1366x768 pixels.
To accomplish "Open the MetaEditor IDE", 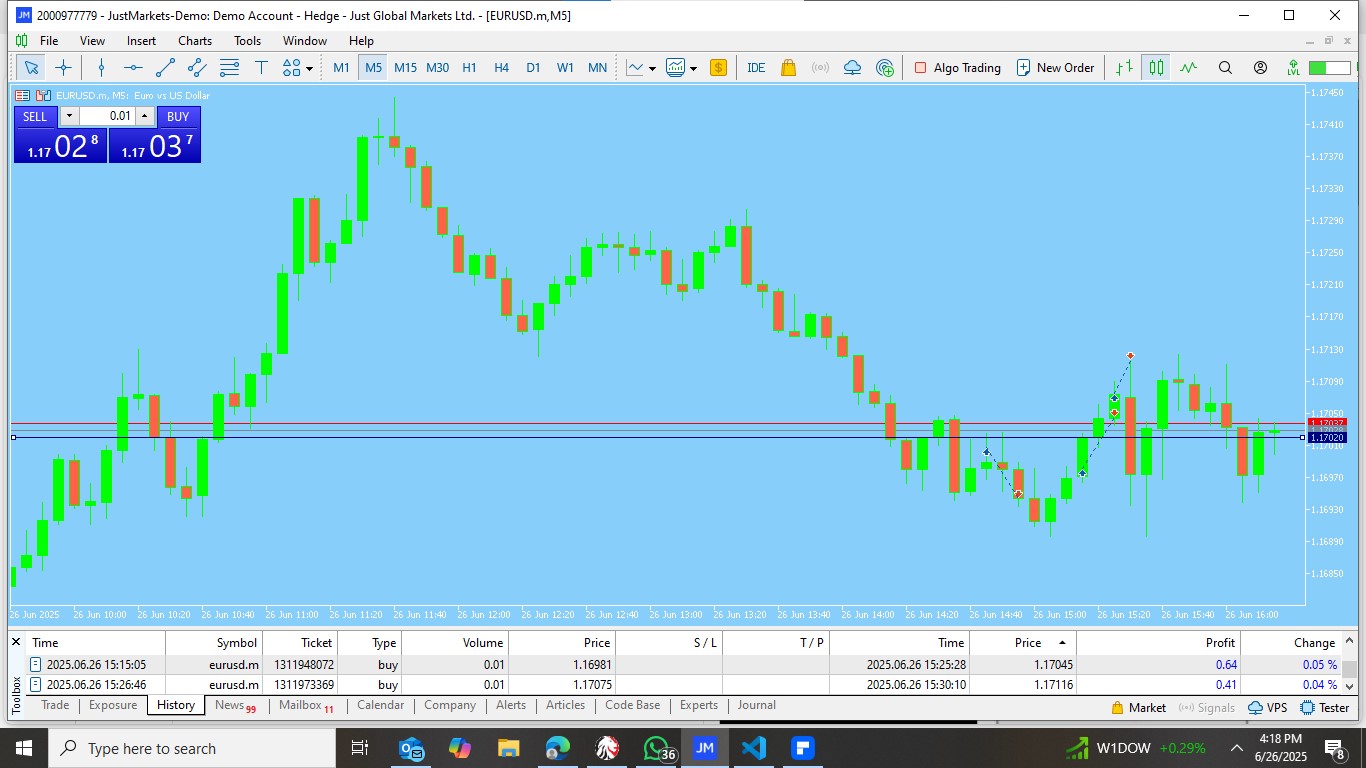I will tap(756, 68).
